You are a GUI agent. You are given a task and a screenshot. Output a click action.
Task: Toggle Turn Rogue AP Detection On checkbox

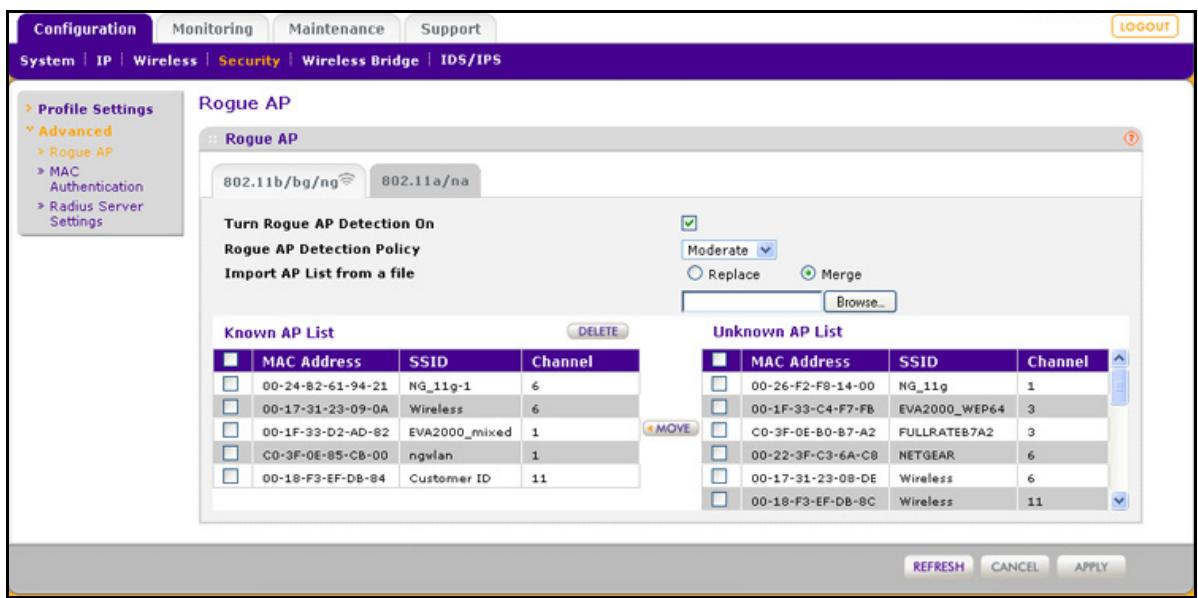coord(688,224)
